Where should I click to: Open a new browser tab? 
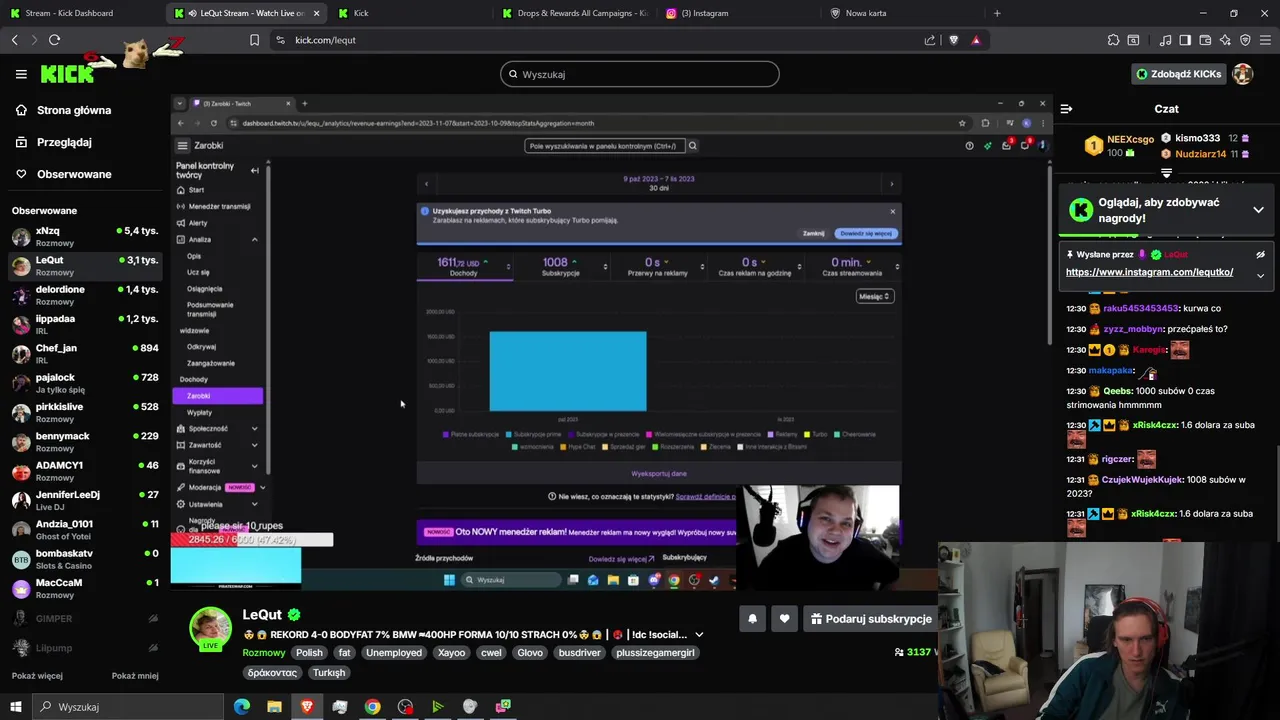pyautogui.click(x=997, y=13)
